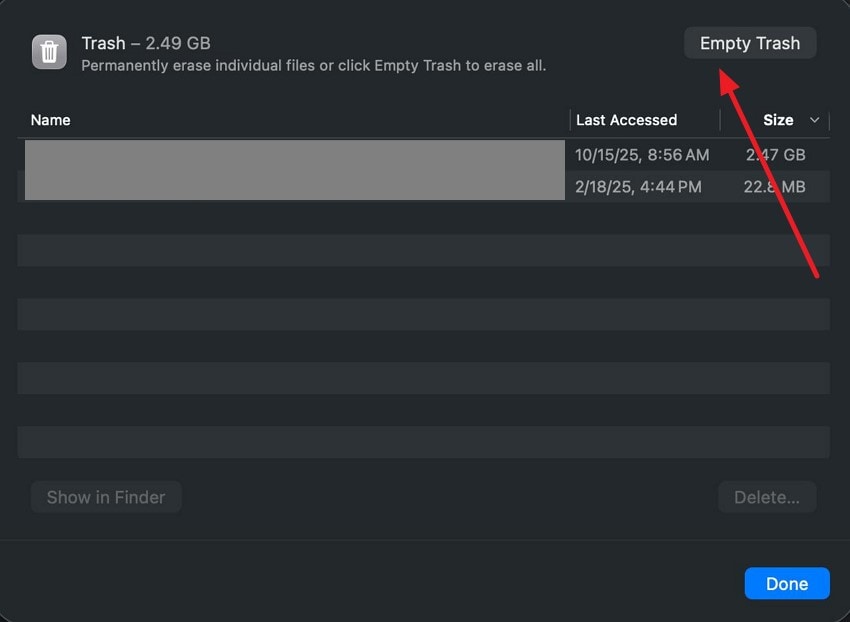Sort by the Last Accessed column header
Screen dimensions: 850x622
626,120
